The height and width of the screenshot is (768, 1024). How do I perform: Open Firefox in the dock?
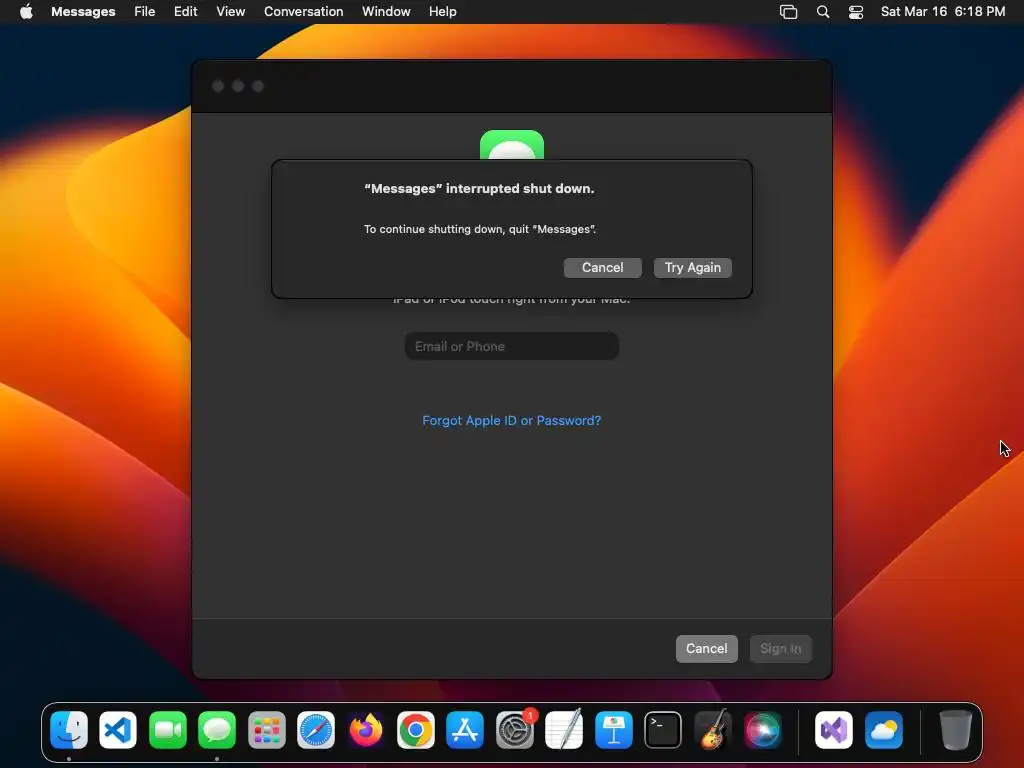click(366, 729)
